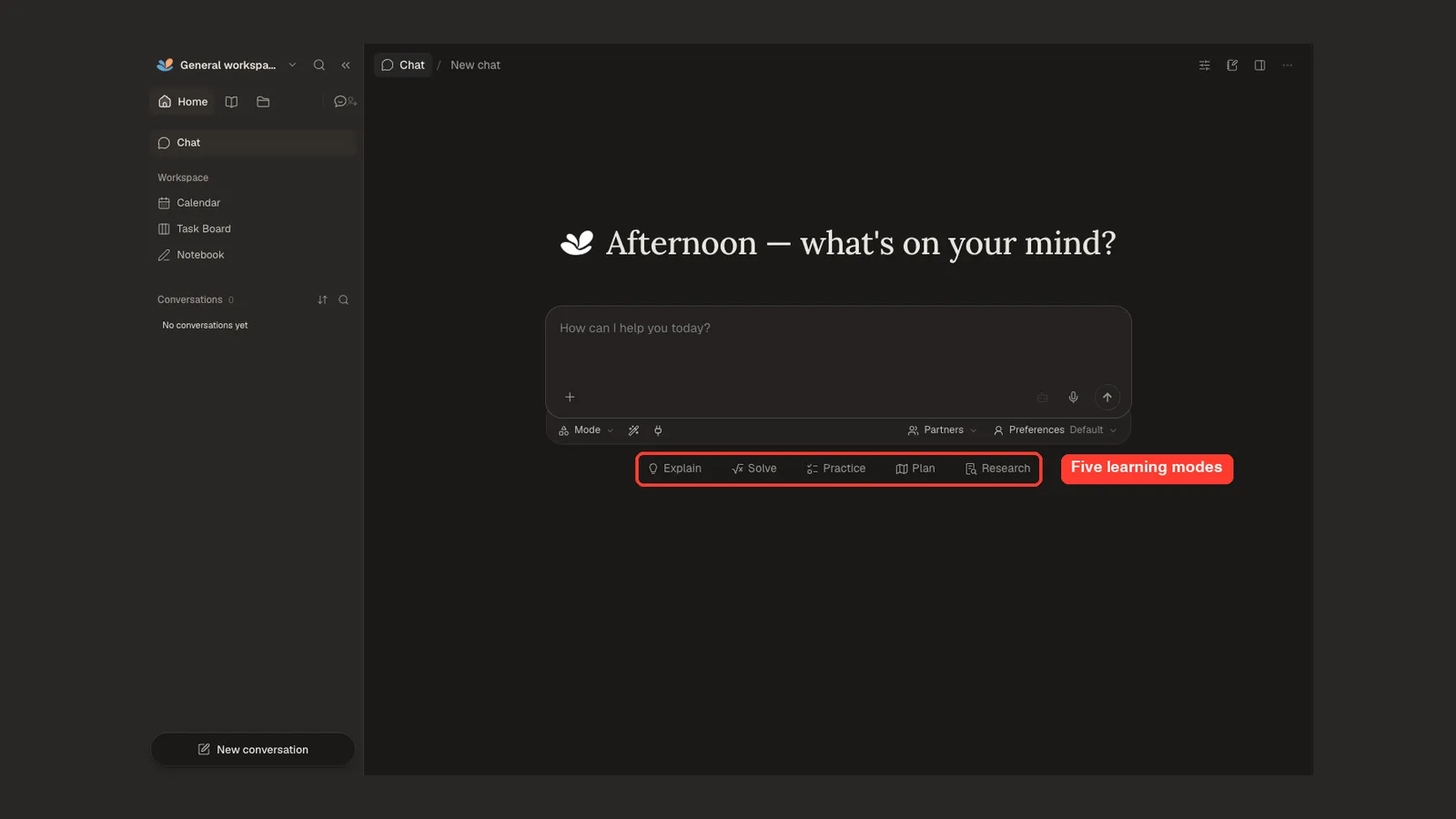Select Chat in the sidebar
Image resolution: width=1456 pixels, height=819 pixels.
[253, 143]
